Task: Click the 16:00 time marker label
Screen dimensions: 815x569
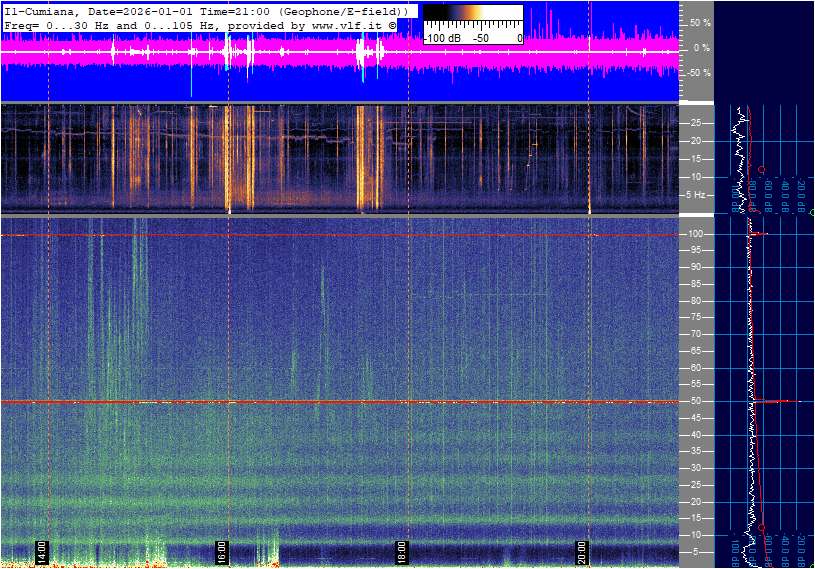Action: [222, 553]
